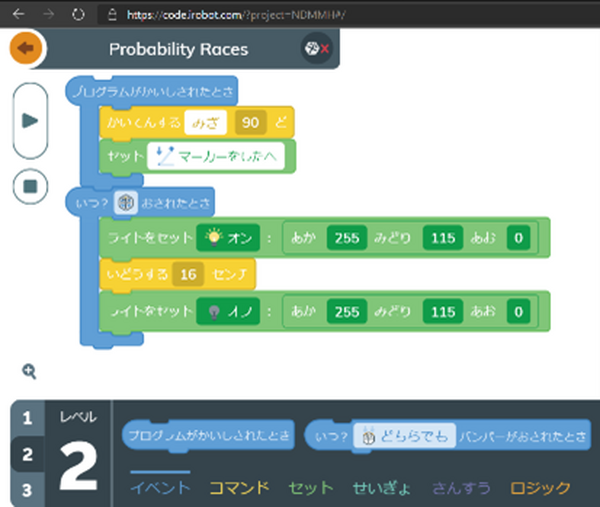600x507 pixels.
Task: Switch to level 3
Action: (28, 490)
